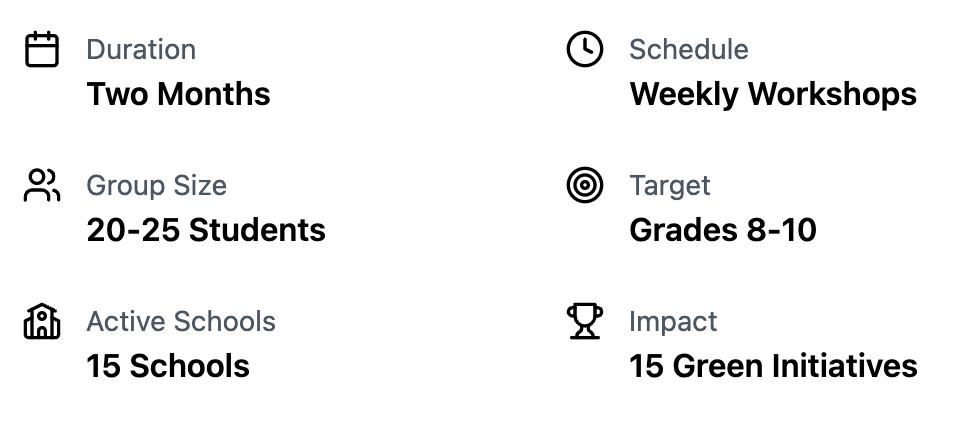Screen dimensions: 974x424
Task: Click the Impact label
Action: point(673,322)
